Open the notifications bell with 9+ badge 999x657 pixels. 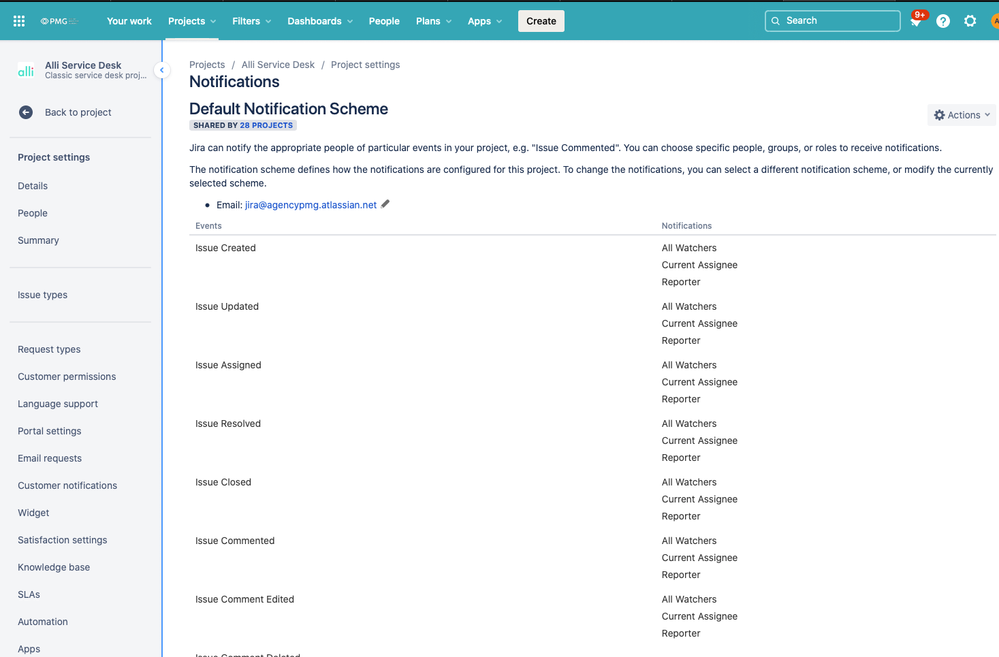click(916, 21)
